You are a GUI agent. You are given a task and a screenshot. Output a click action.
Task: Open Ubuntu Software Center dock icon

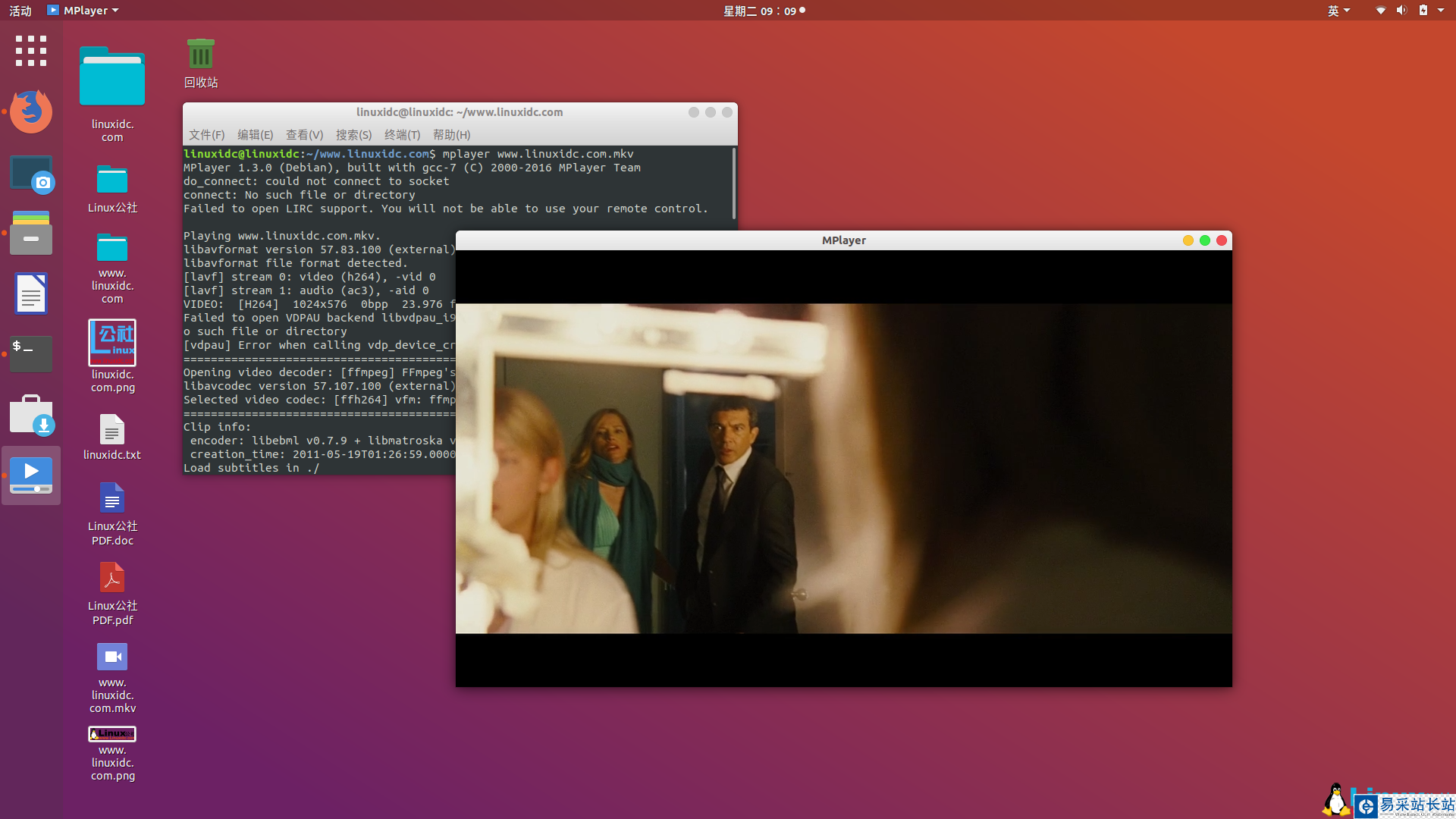(x=31, y=415)
